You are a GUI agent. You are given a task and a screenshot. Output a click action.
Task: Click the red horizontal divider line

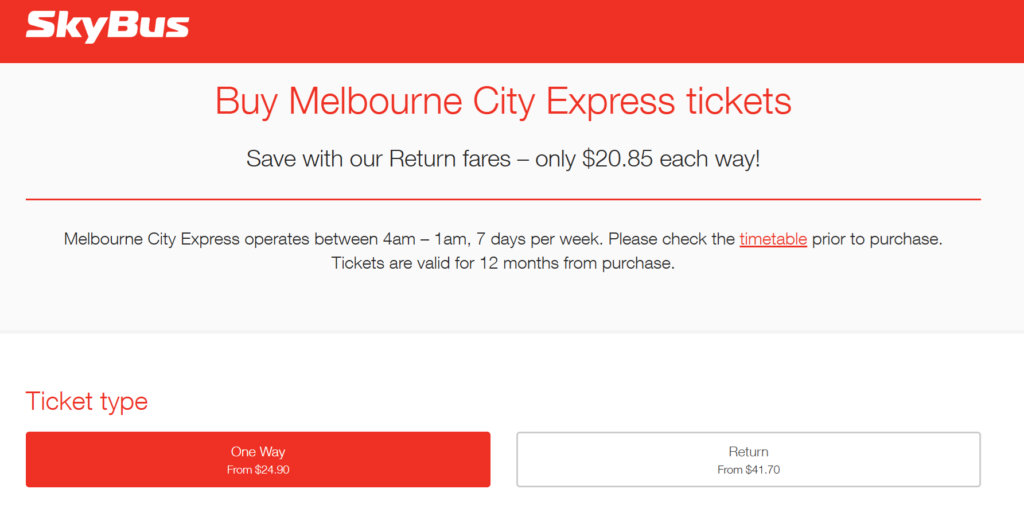tap(503, 200)
